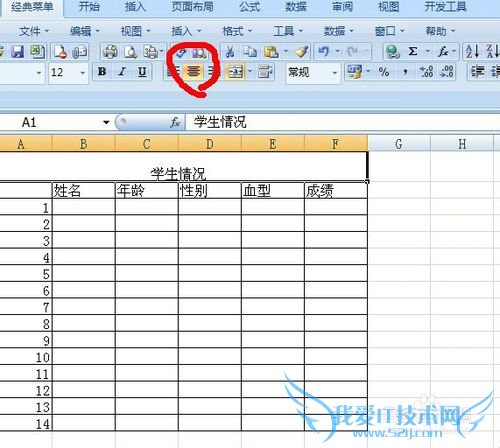The height and width of the screenshot is (448, 500).
Task: Toggle Underline formatting
Action: [142, 72]
